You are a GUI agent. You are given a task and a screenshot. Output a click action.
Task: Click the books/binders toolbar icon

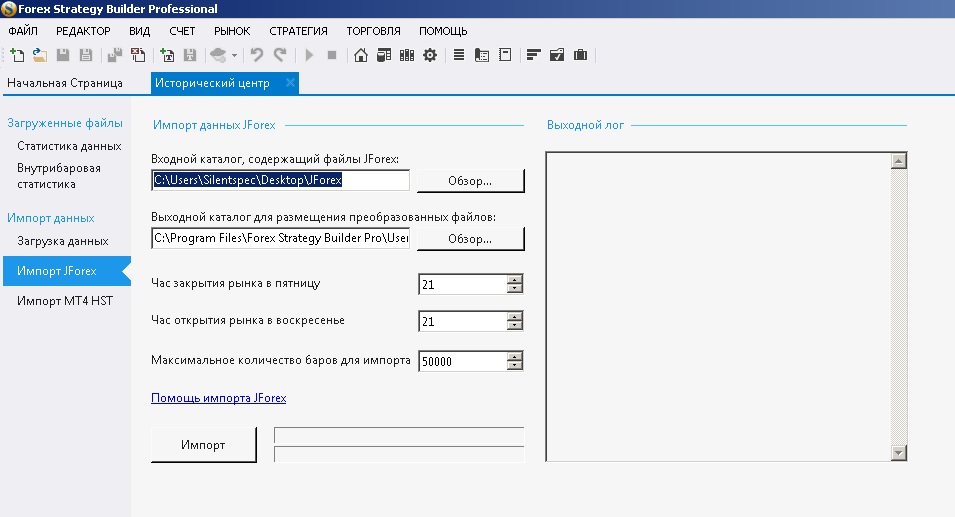pos(407,55)
